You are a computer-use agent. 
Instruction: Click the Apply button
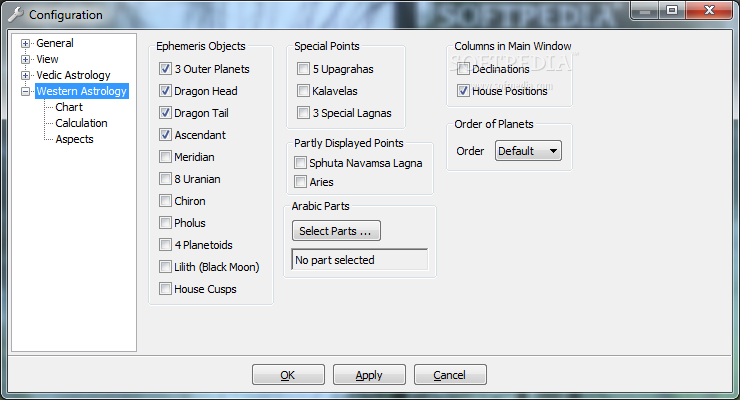pyautogui.click(x=369, y=375)
